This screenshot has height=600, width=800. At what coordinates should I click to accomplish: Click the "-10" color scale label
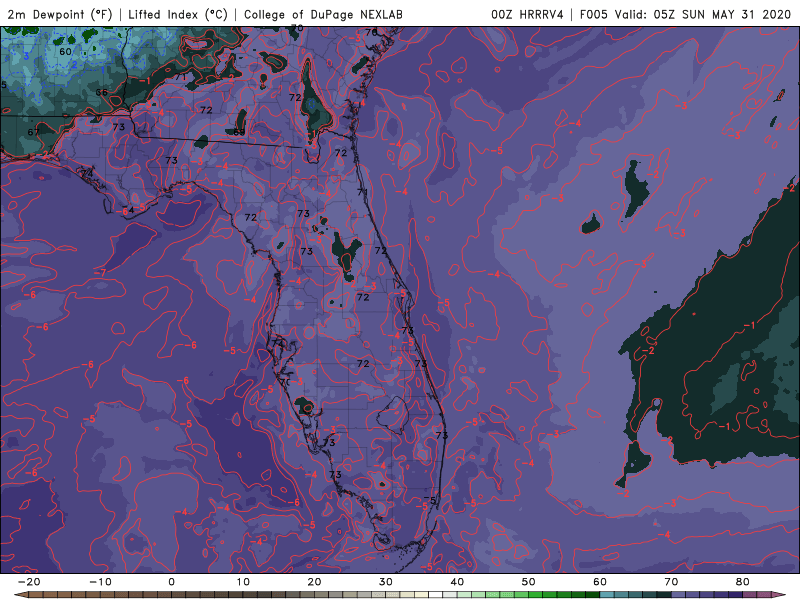[x=100, y=582]
